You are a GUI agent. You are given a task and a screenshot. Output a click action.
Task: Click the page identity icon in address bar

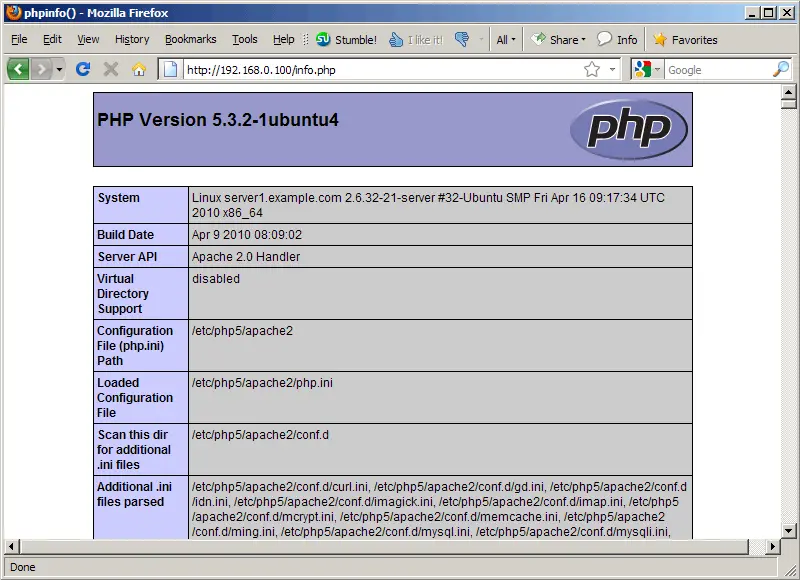point(170,69)
